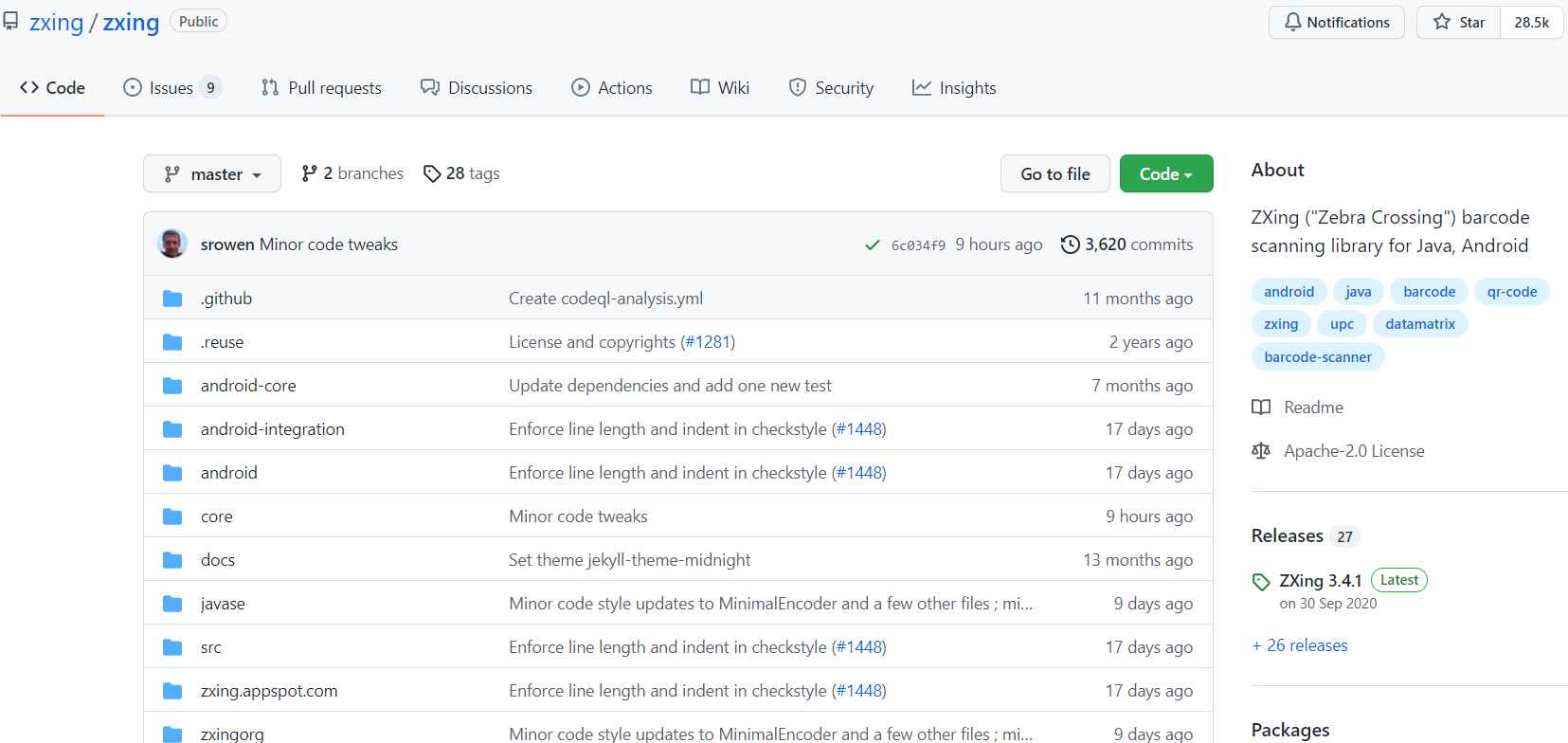
Task: Open issue link #1281 in .reuse row
Action: 708,342
